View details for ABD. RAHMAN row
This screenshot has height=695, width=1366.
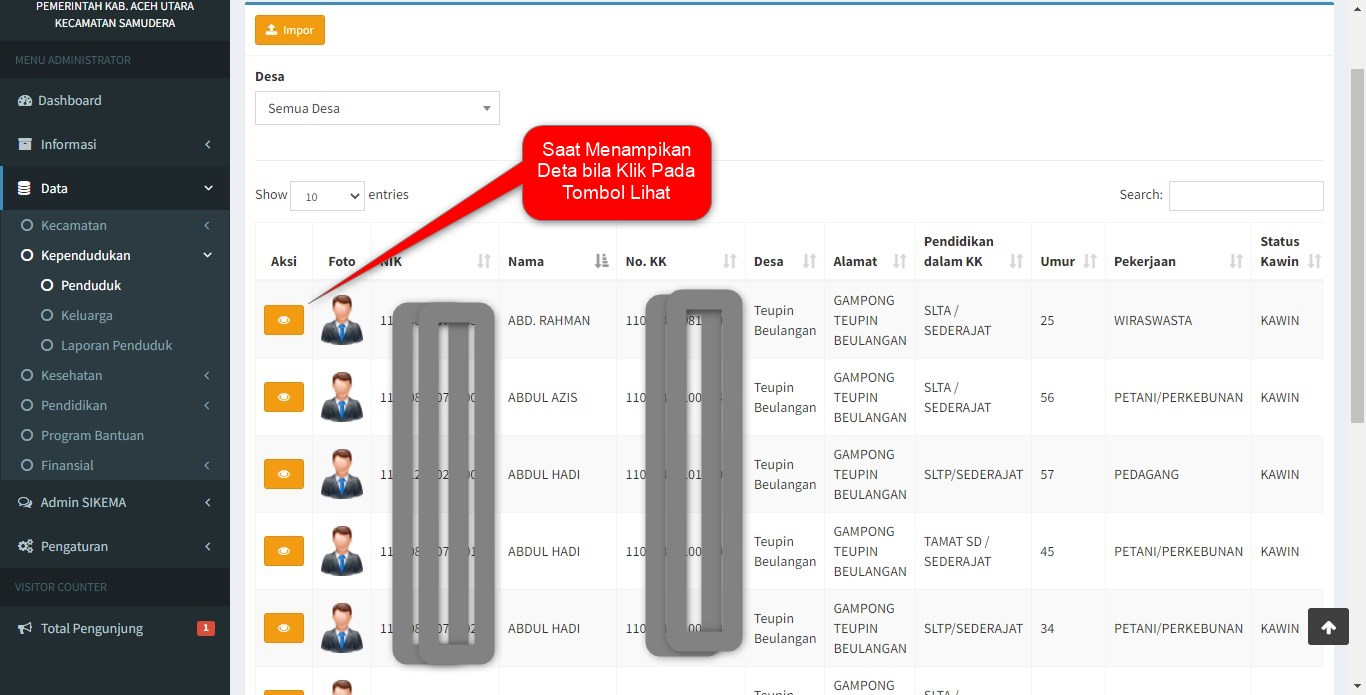coord(284,320)
